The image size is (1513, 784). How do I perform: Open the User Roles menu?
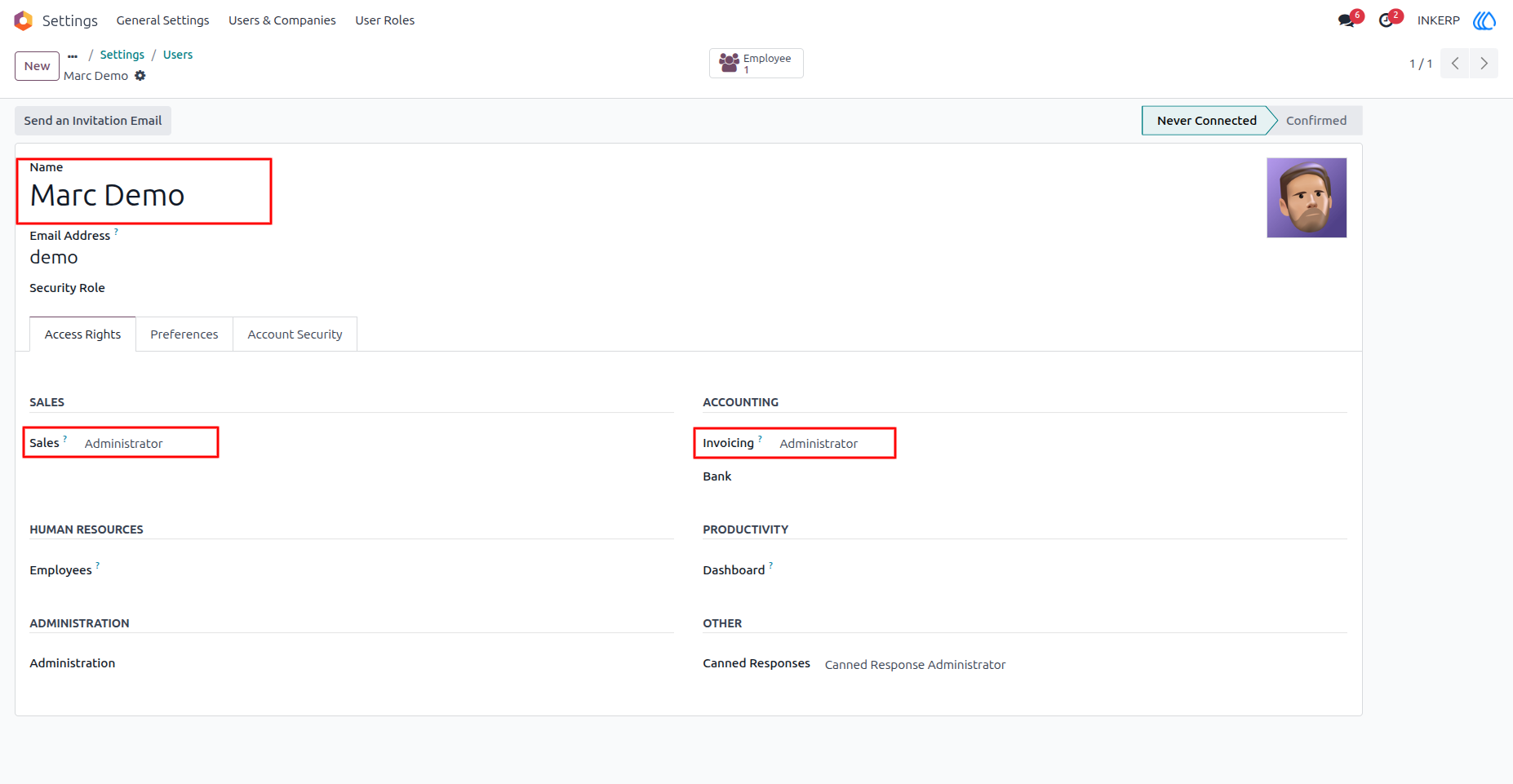(385, 20)
